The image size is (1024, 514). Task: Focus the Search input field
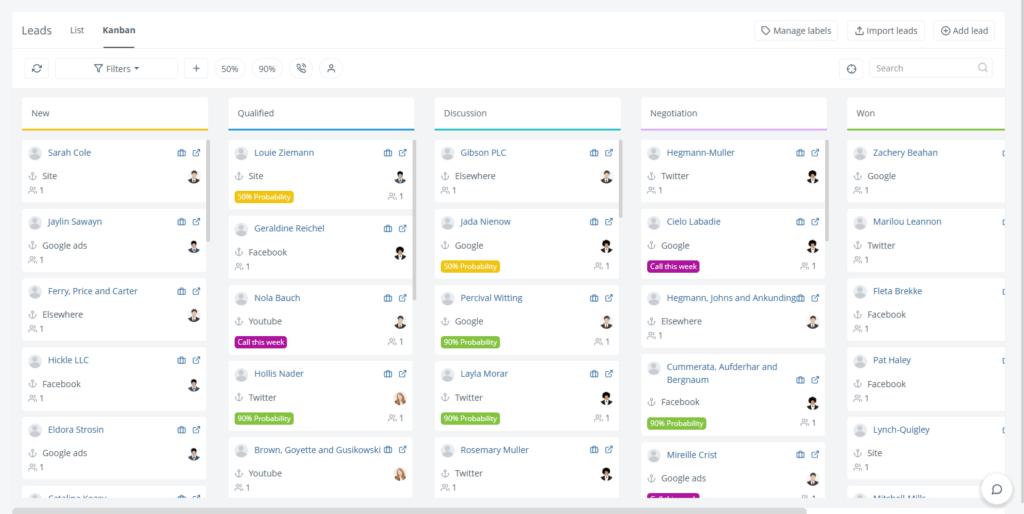tap(931, 68)
